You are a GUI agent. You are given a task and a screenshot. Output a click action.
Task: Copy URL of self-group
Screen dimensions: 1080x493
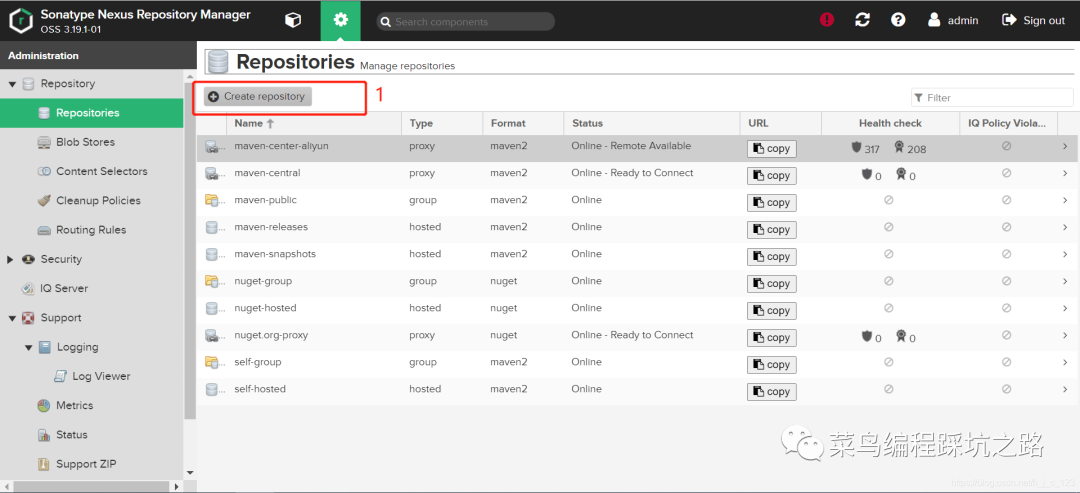pos(771,365)
